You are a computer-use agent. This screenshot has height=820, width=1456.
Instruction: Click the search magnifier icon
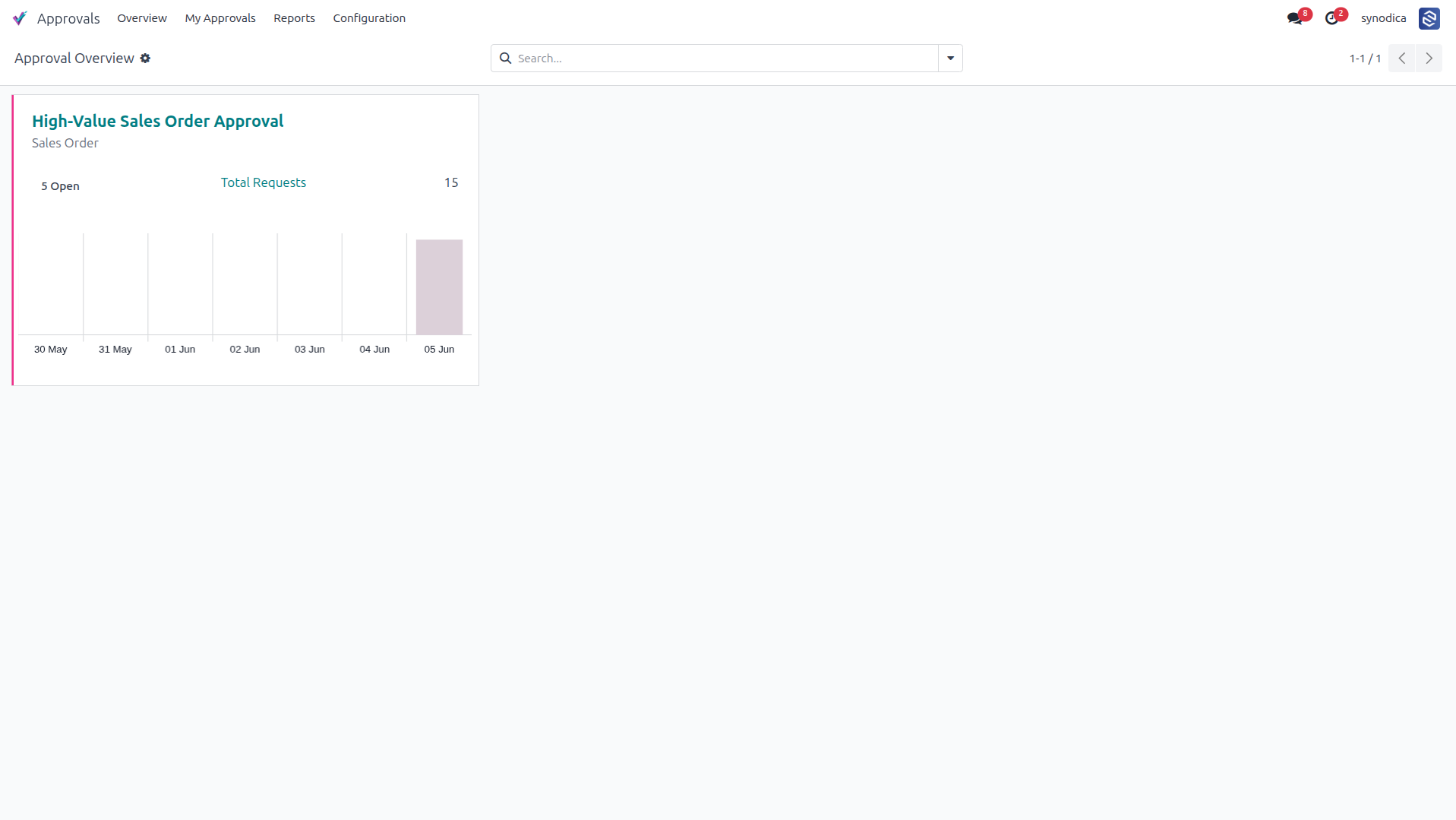(x=506, y=59)
